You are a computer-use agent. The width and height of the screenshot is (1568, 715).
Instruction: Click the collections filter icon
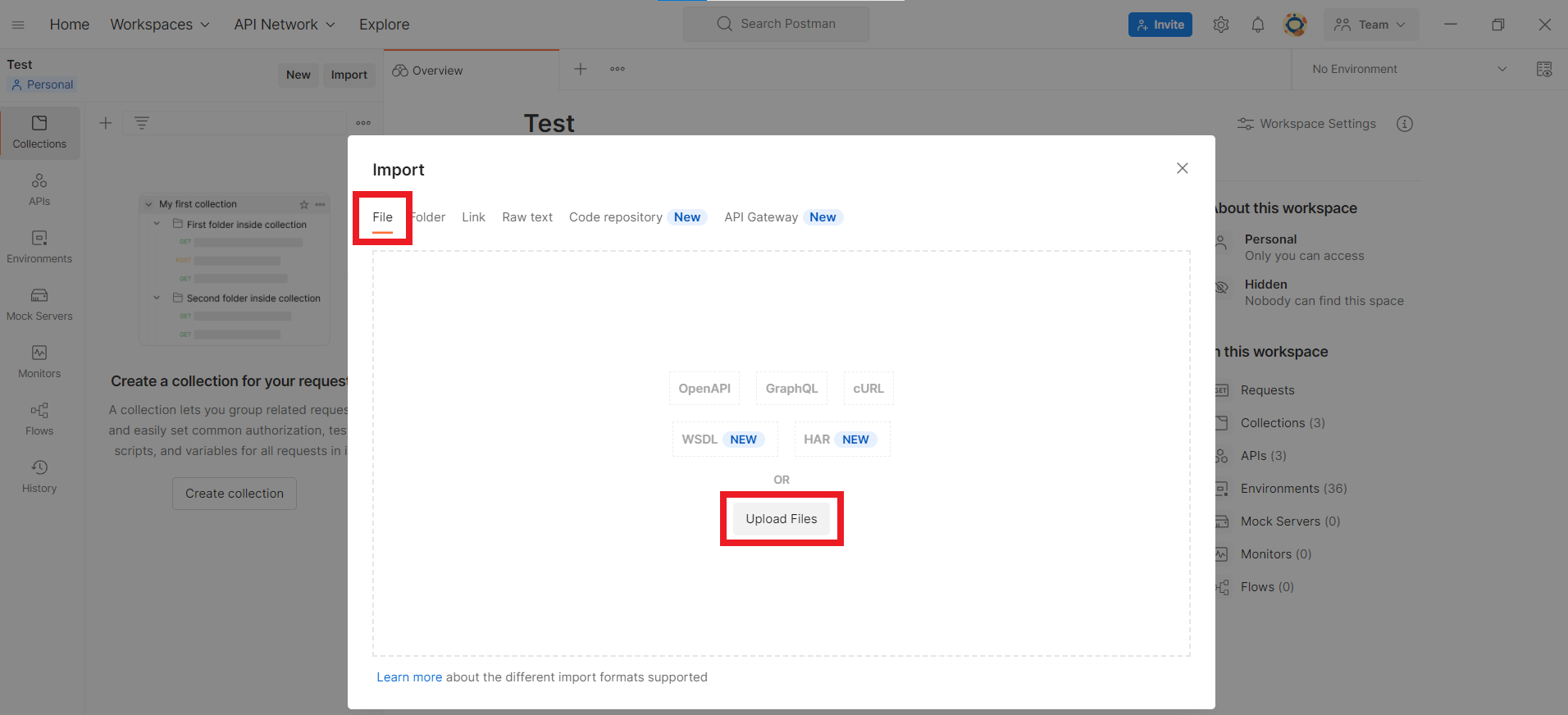142,123
